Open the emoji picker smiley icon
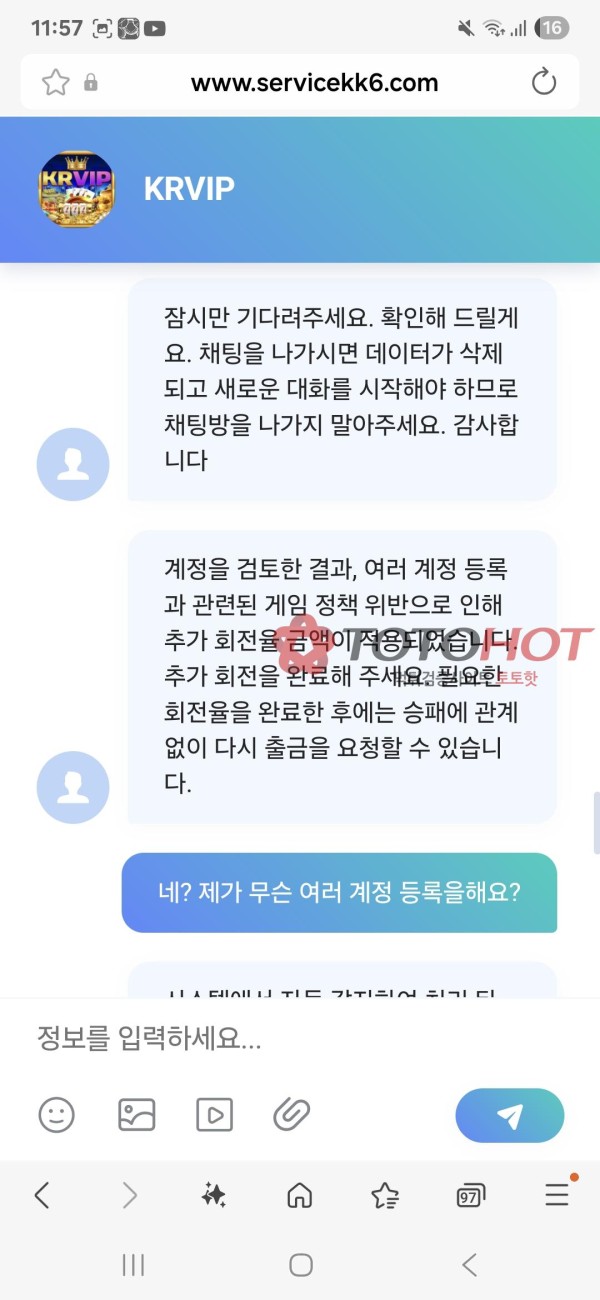 pyautogui.click(x=56, y=1114)
